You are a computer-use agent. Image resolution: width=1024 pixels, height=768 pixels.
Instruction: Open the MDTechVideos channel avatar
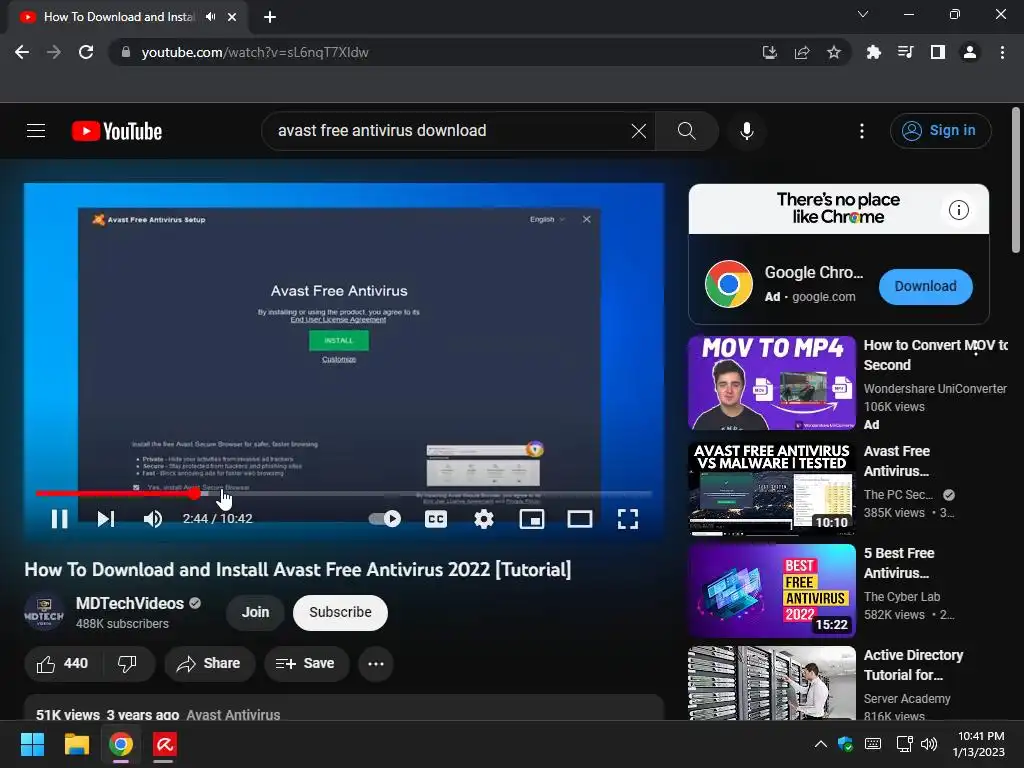coord(44,612)
